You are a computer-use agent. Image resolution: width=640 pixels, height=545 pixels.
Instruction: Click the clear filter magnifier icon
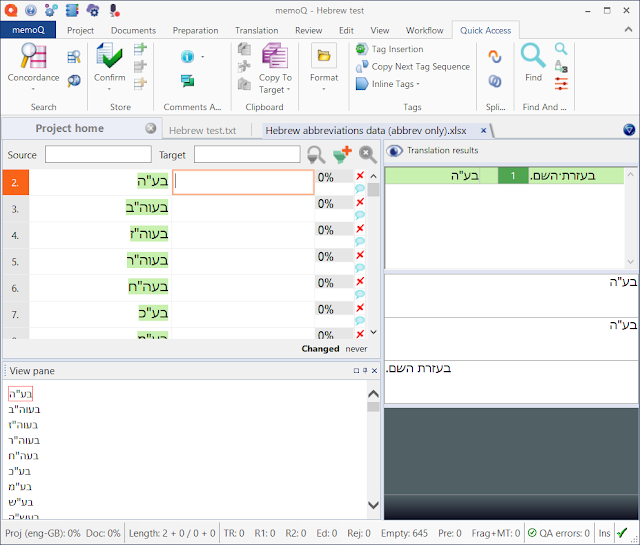367,155
